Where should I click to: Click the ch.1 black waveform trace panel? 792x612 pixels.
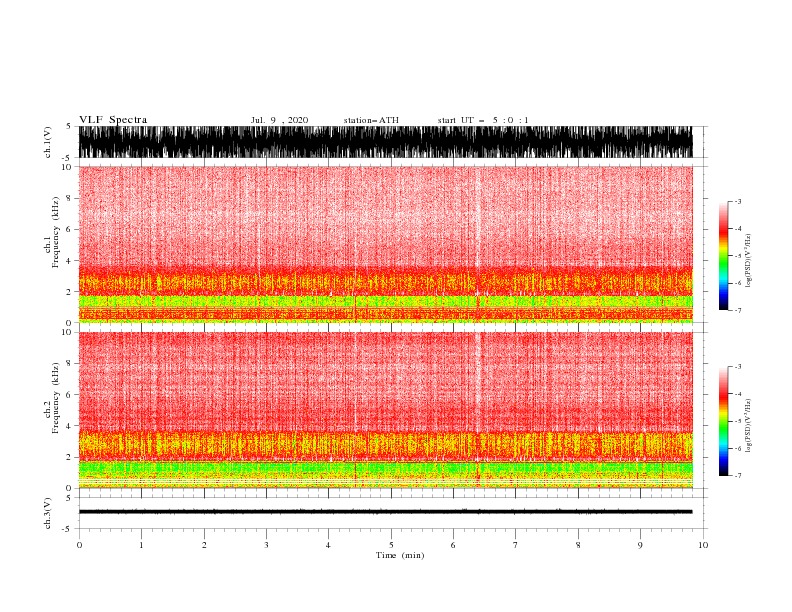click(x=385, y=142)
